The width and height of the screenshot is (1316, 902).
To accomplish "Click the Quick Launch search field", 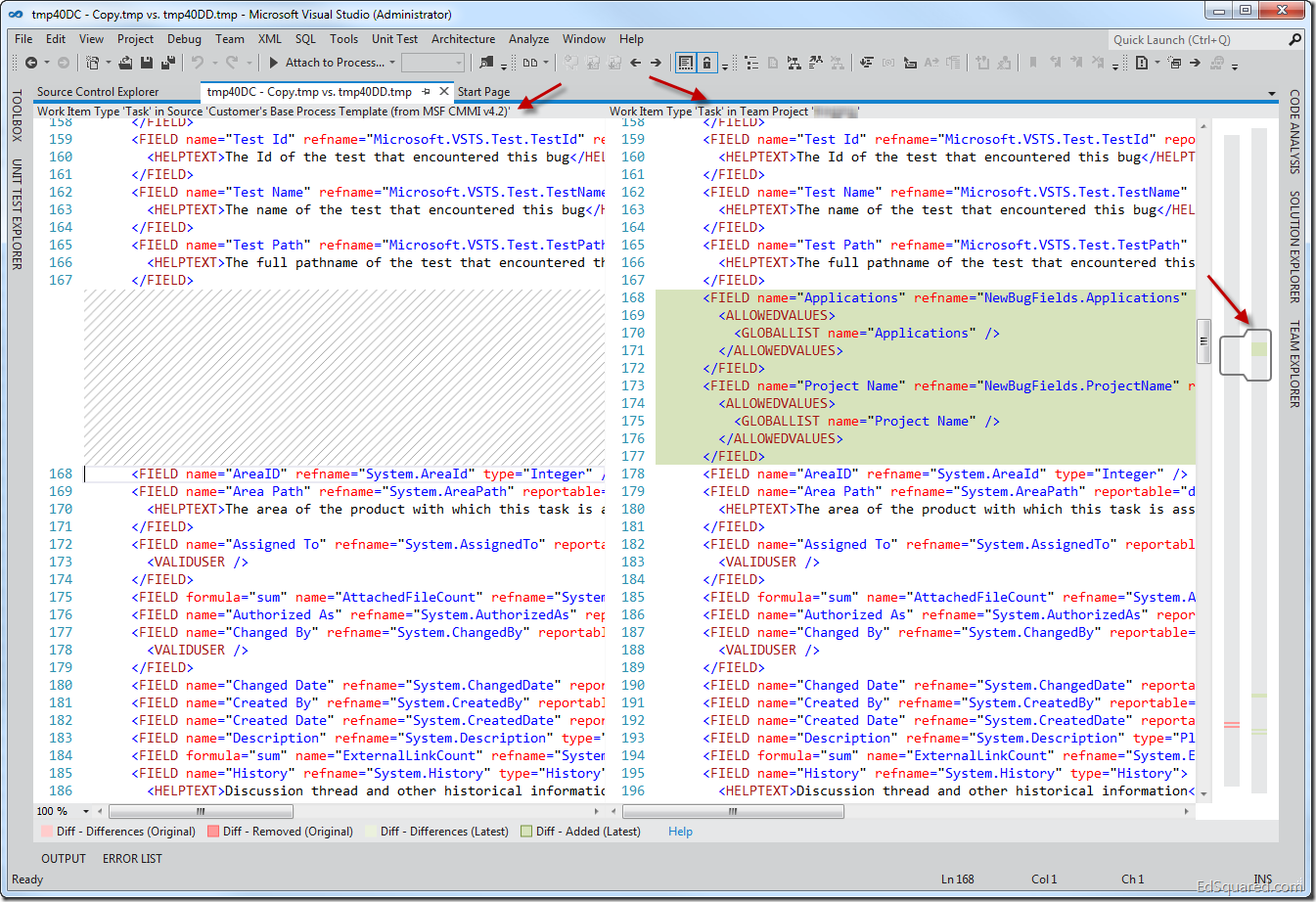I will point(1197,39).
